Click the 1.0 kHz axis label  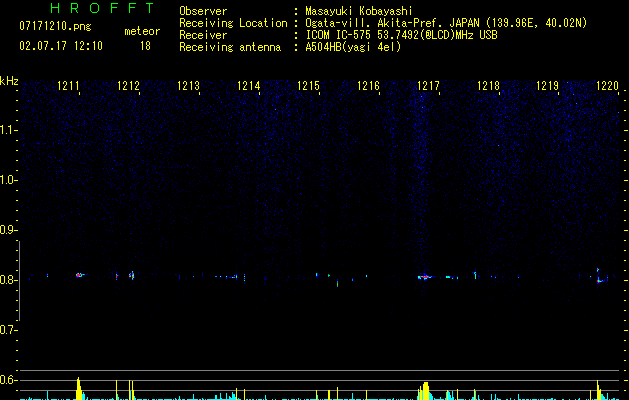[x=8, y=180]
